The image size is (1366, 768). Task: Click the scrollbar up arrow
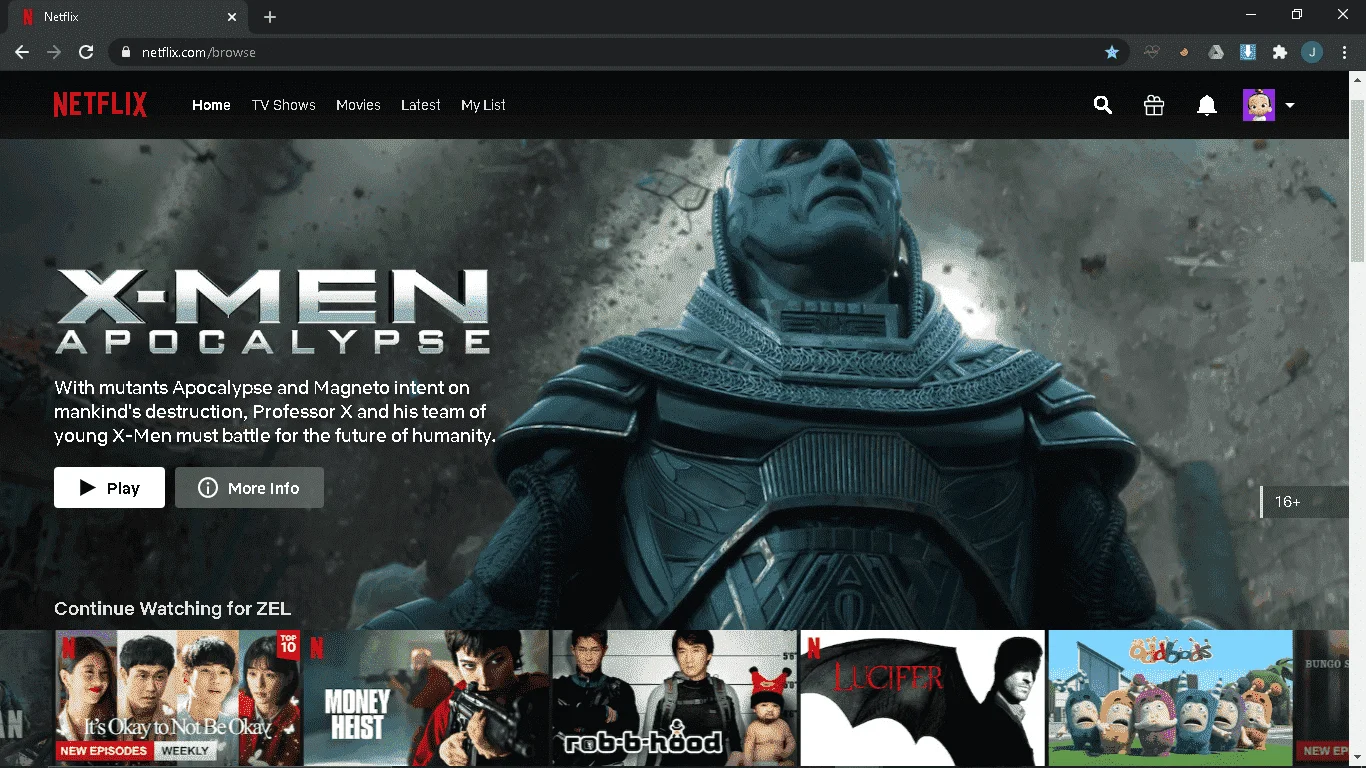coord(1358,78)
